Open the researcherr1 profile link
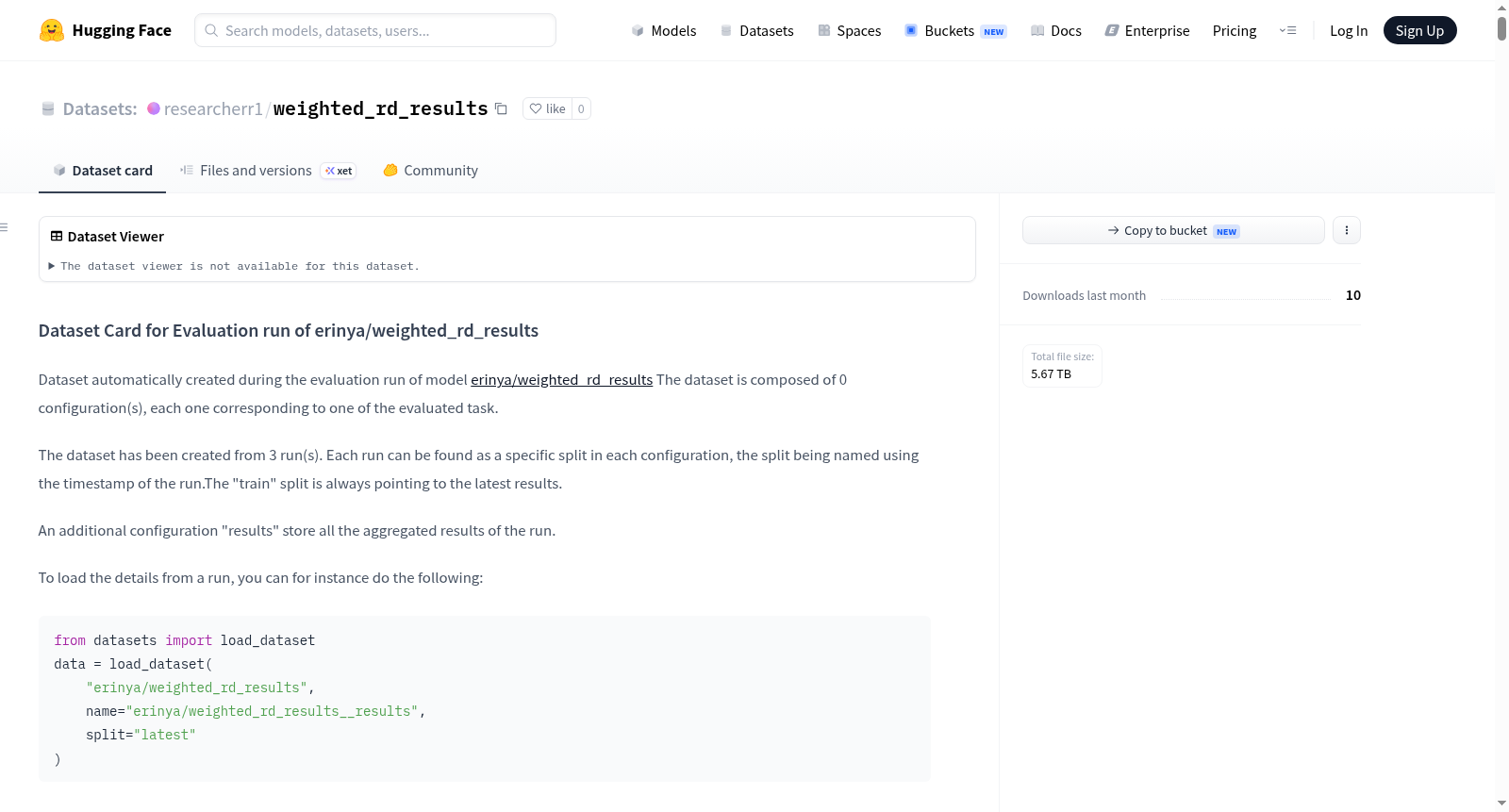The height and width of the screenshot is (812, 1509). 213,109
